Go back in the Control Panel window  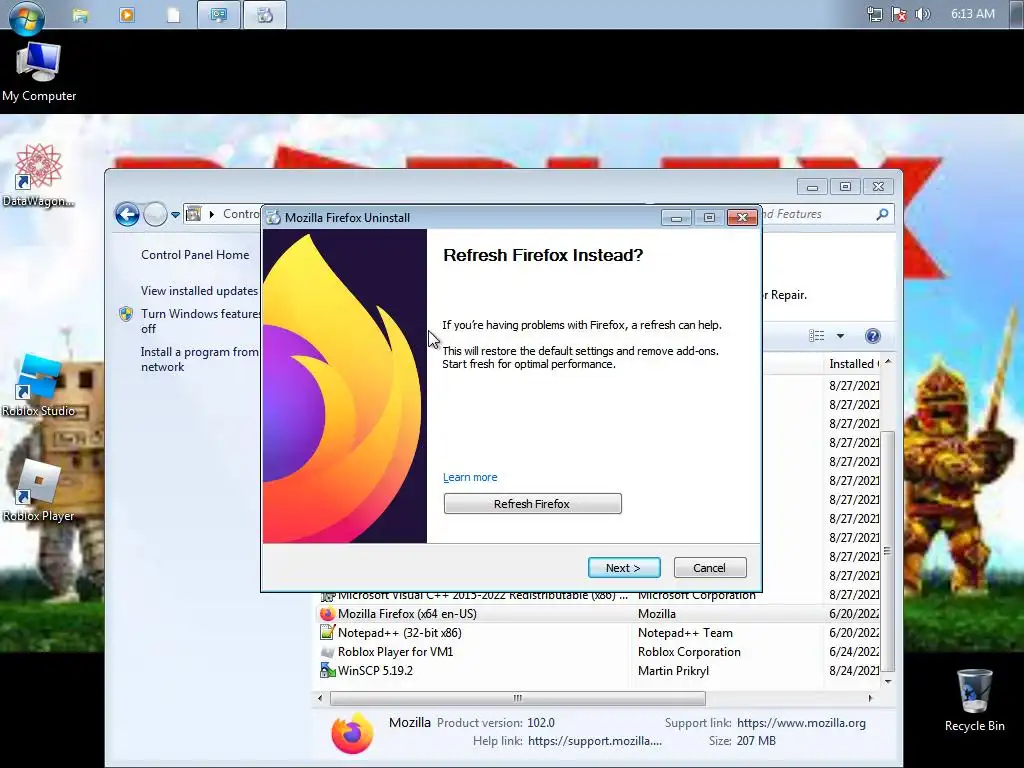(x=127, y=214)
